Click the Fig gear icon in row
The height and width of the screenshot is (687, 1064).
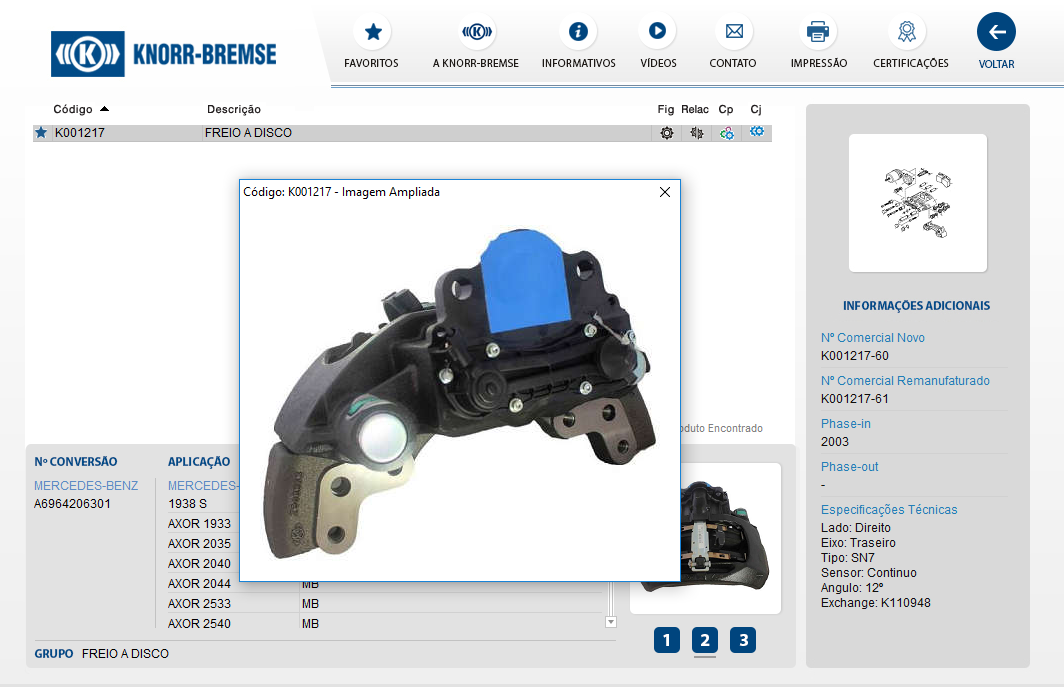[x=666, y=133]
